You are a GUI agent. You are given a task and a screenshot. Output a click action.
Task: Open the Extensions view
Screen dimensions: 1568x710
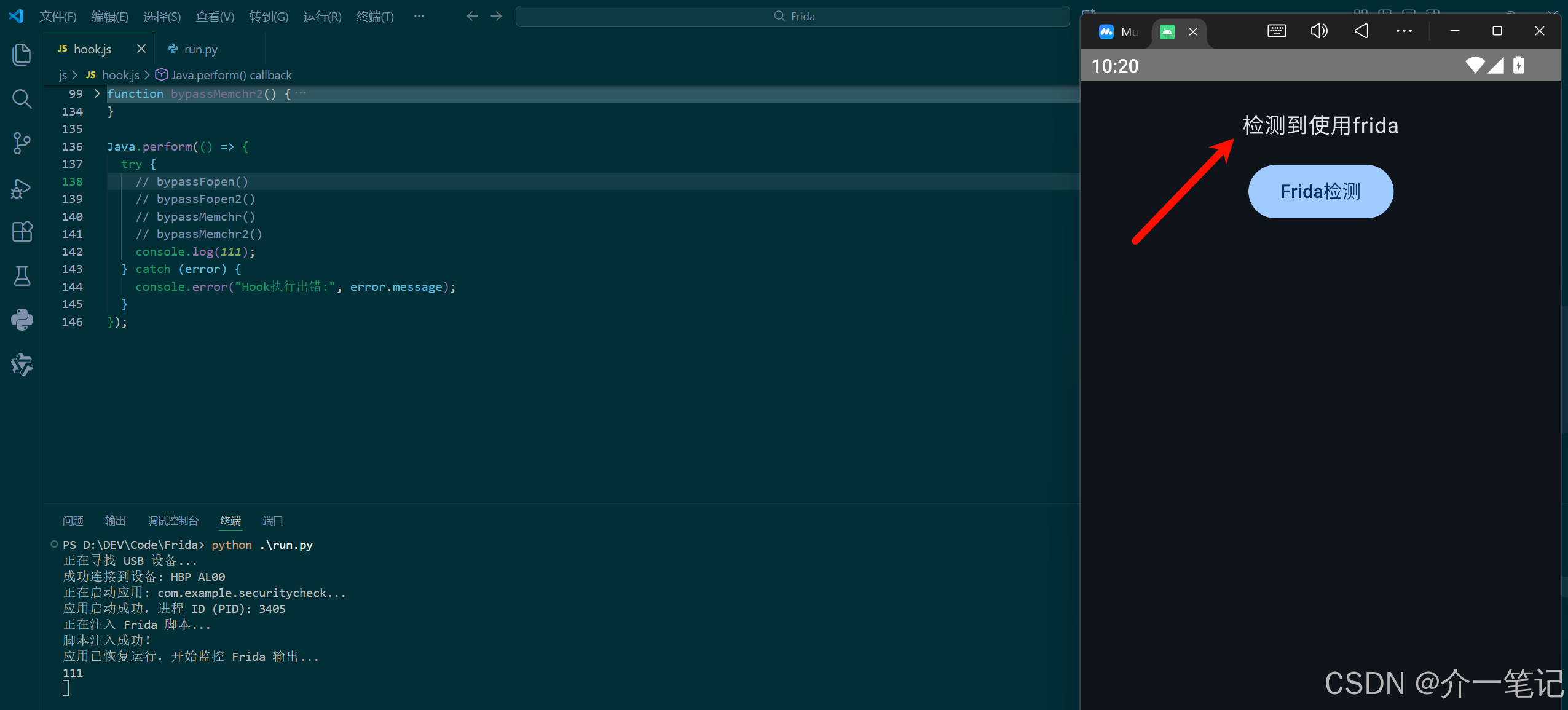[22, 232]
